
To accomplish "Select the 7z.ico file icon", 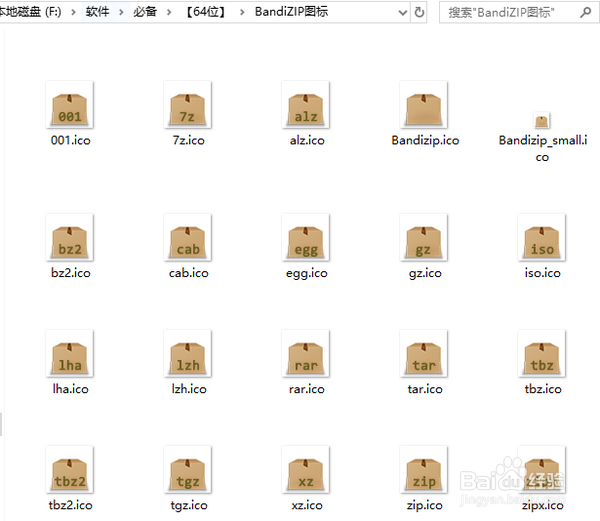I will coord(188,104).
